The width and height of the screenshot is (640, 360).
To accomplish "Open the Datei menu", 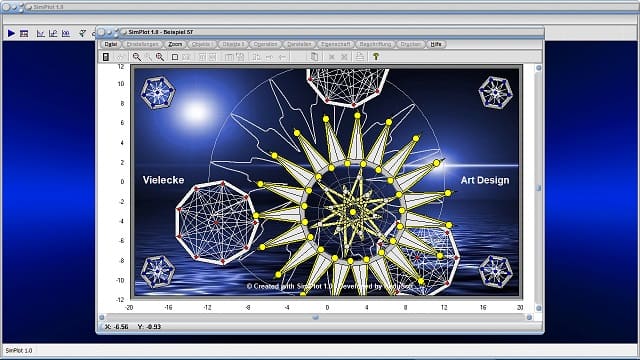I will [x=111, y=44].
